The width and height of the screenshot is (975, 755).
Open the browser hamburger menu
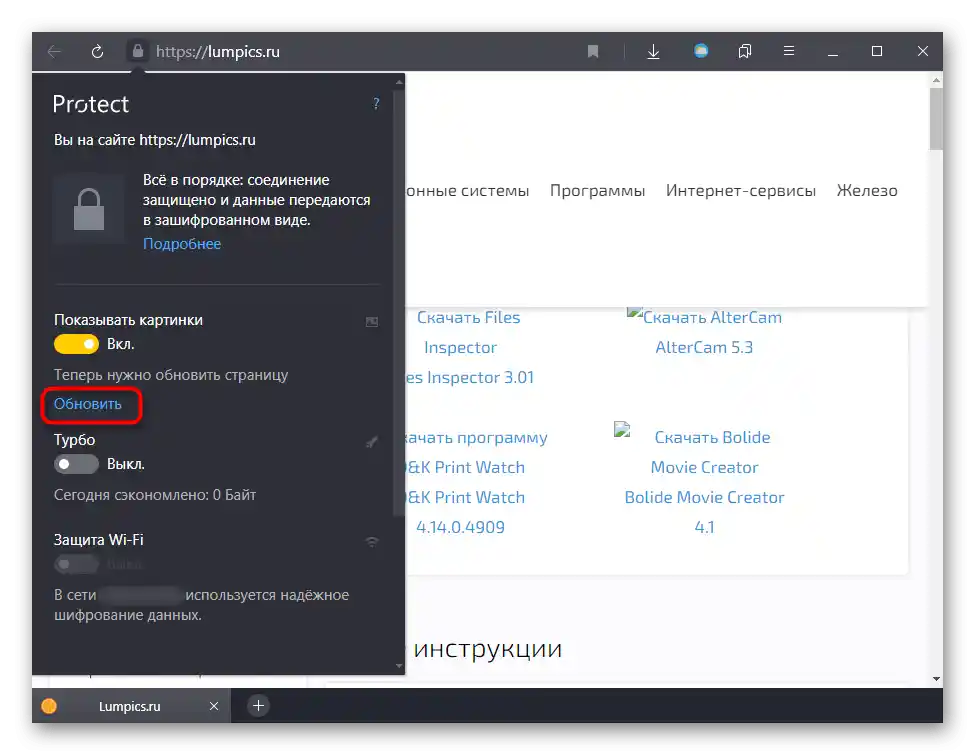[x=788, y=51]
